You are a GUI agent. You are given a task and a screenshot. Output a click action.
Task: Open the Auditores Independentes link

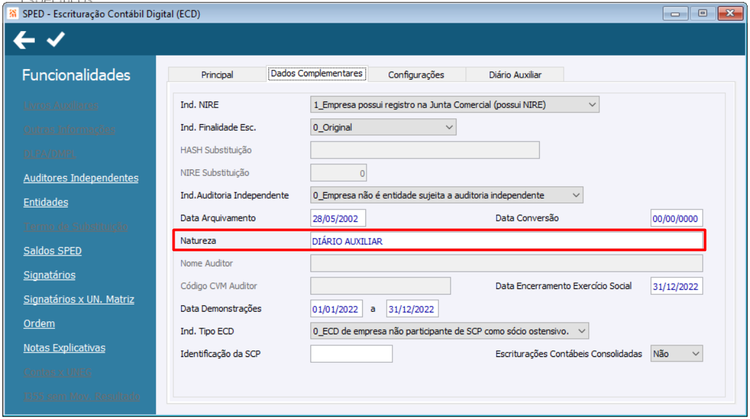click(81, 178)
